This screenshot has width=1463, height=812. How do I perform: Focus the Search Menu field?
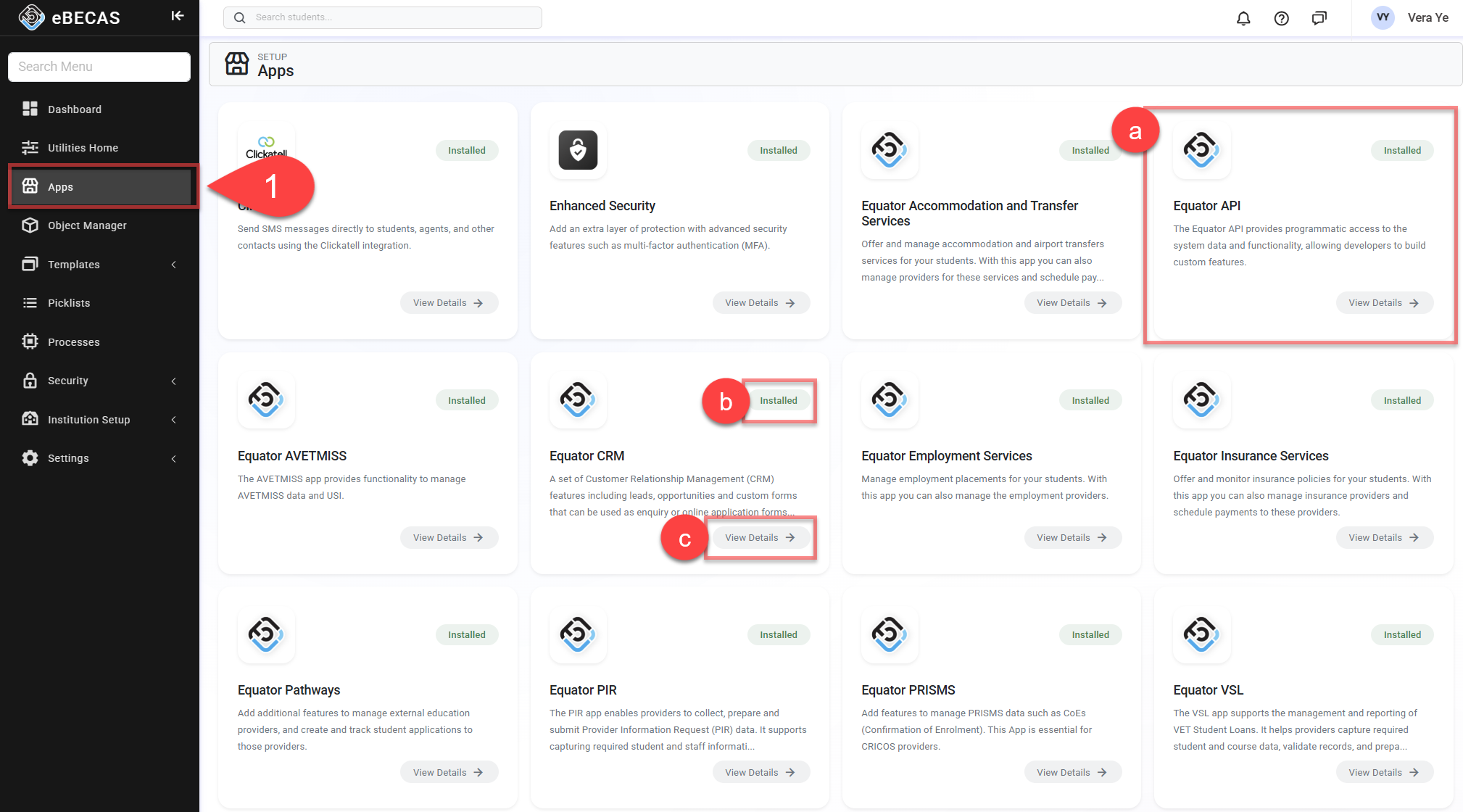point(99,67)
